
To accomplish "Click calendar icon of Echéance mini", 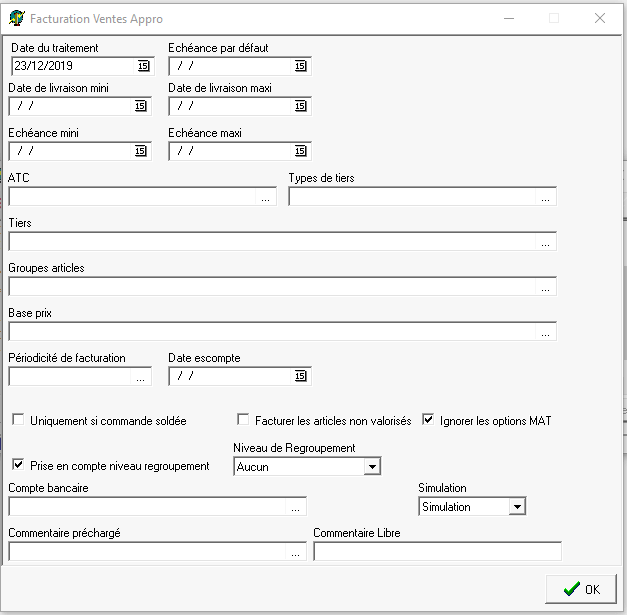I will click(x=140, y=151).
